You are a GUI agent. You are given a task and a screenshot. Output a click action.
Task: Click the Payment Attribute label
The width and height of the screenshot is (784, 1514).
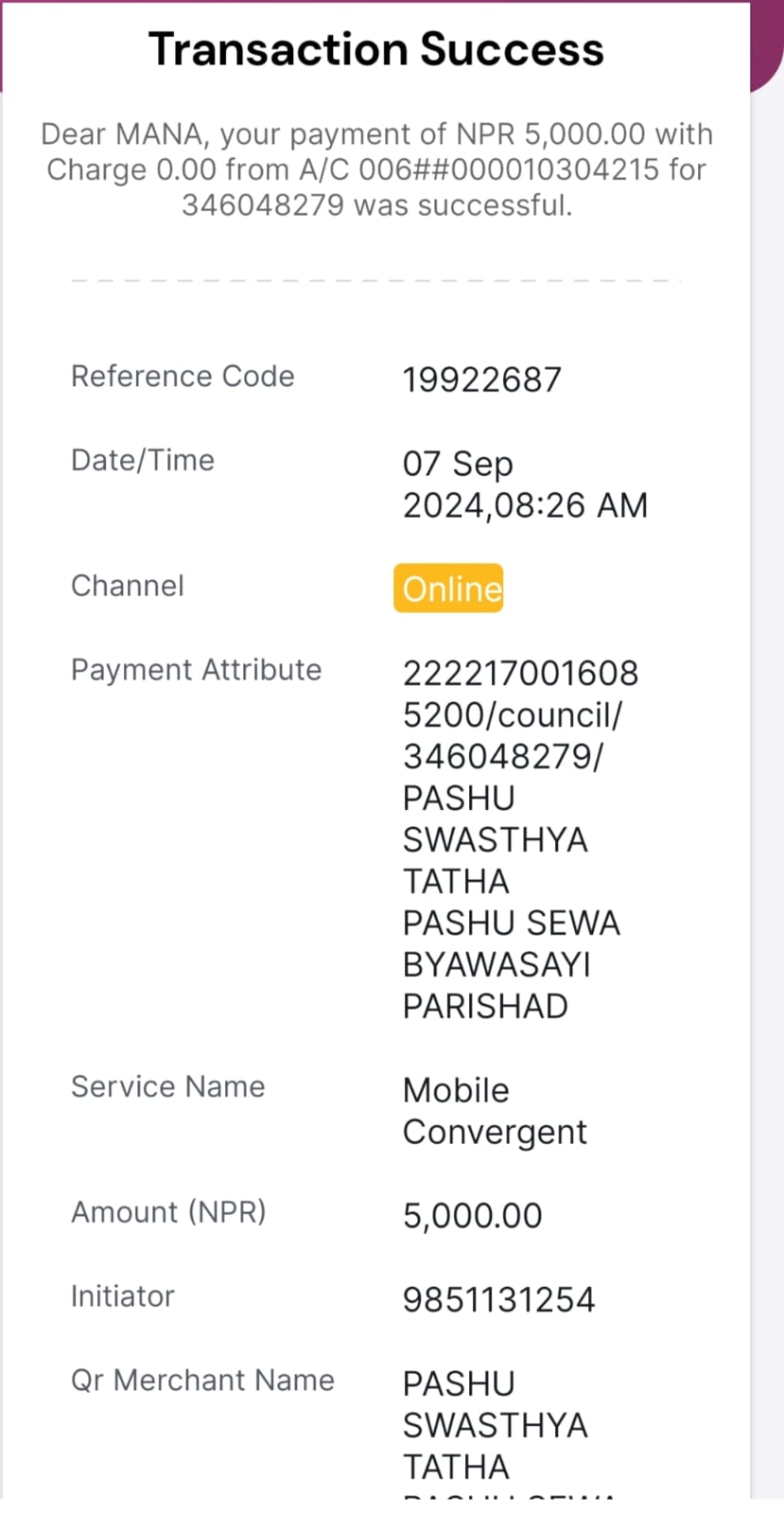196,670
